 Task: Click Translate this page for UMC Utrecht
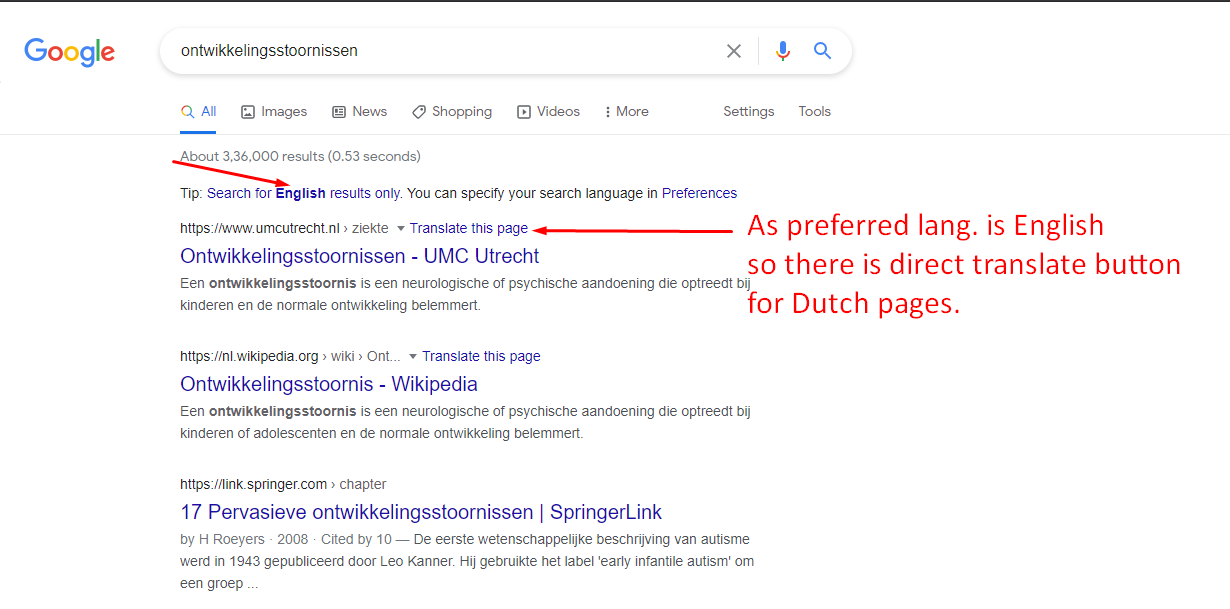tap(469, 228)
